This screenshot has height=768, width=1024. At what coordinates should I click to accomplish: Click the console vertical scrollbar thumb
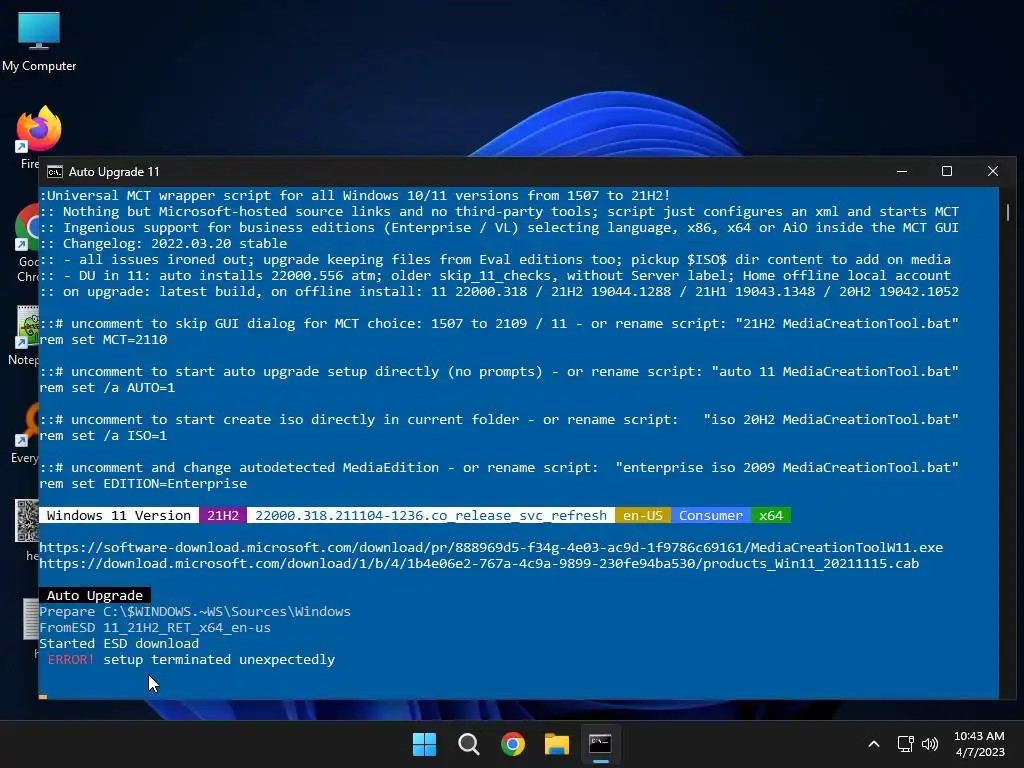(x=1008, y=212)
